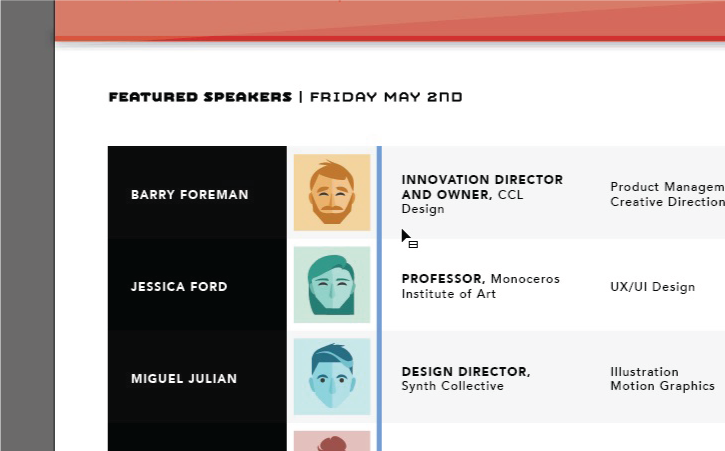Select the Jessica Ford name text

tap(179, 287)
